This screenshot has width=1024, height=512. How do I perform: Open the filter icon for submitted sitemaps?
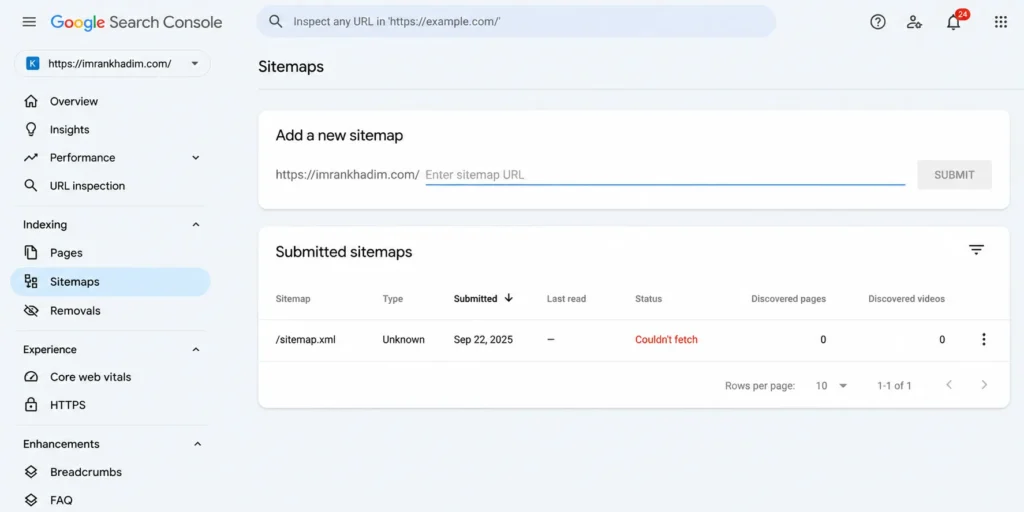pos(976,249)
